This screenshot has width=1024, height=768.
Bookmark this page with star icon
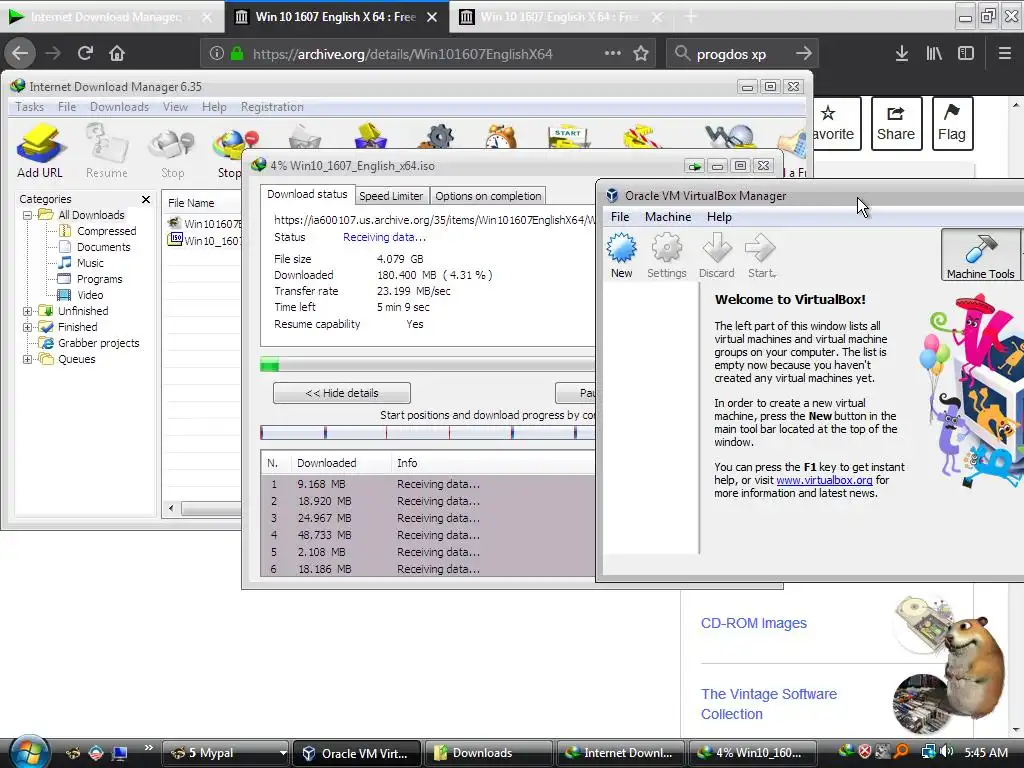pyautogui.click(x=641, y=54)
